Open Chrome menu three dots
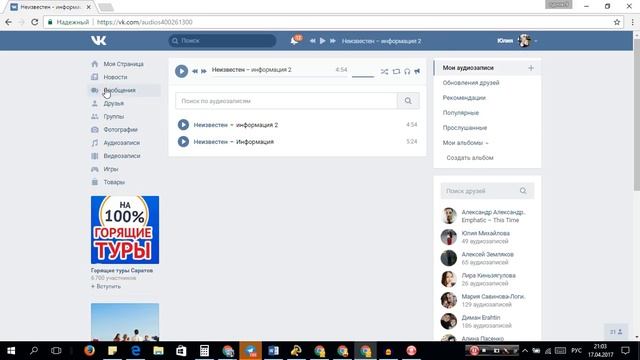This screenshot has width=640, height=360. (633, 22)
